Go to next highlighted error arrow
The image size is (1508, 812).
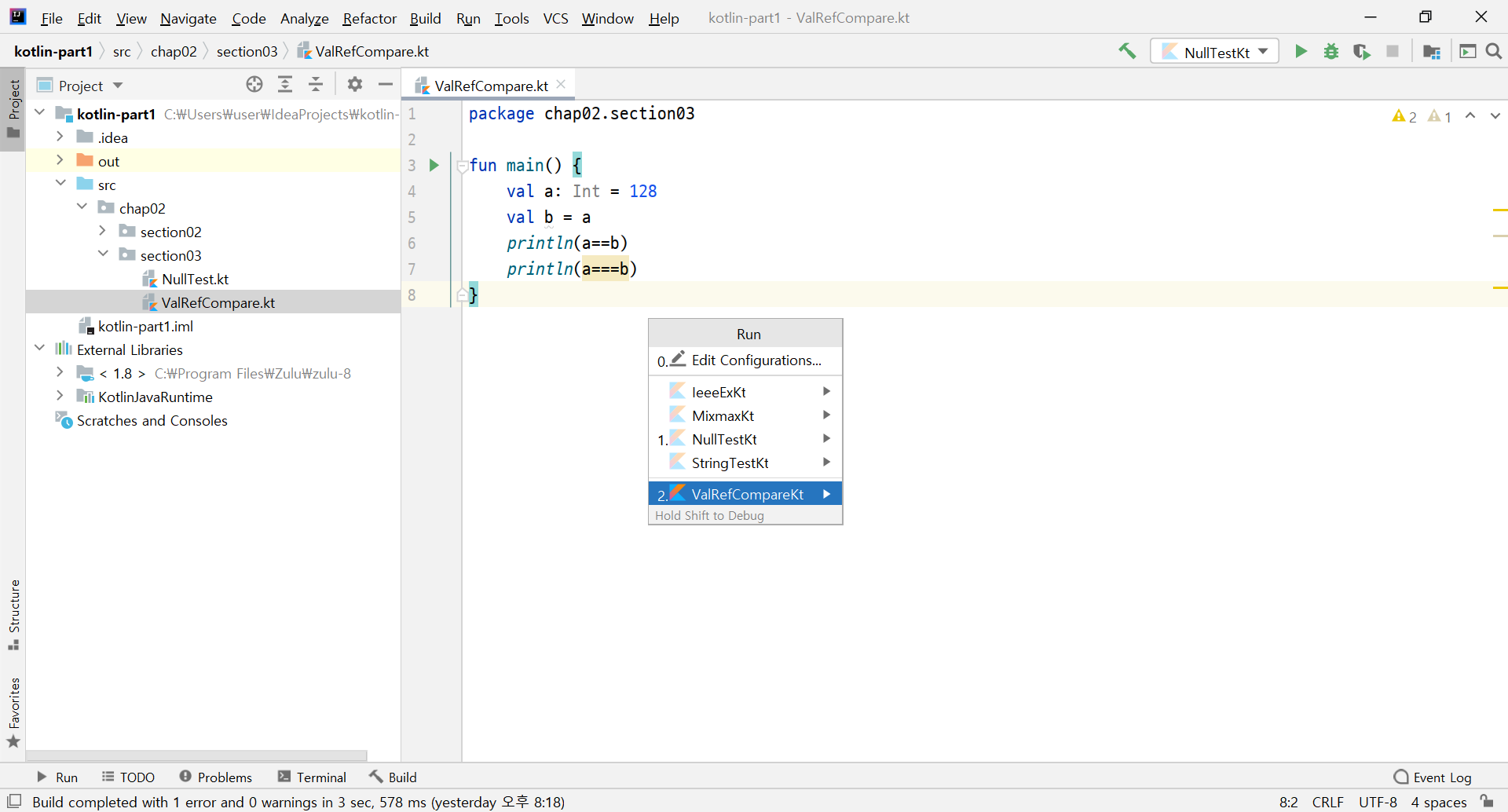click(1495, 115)
